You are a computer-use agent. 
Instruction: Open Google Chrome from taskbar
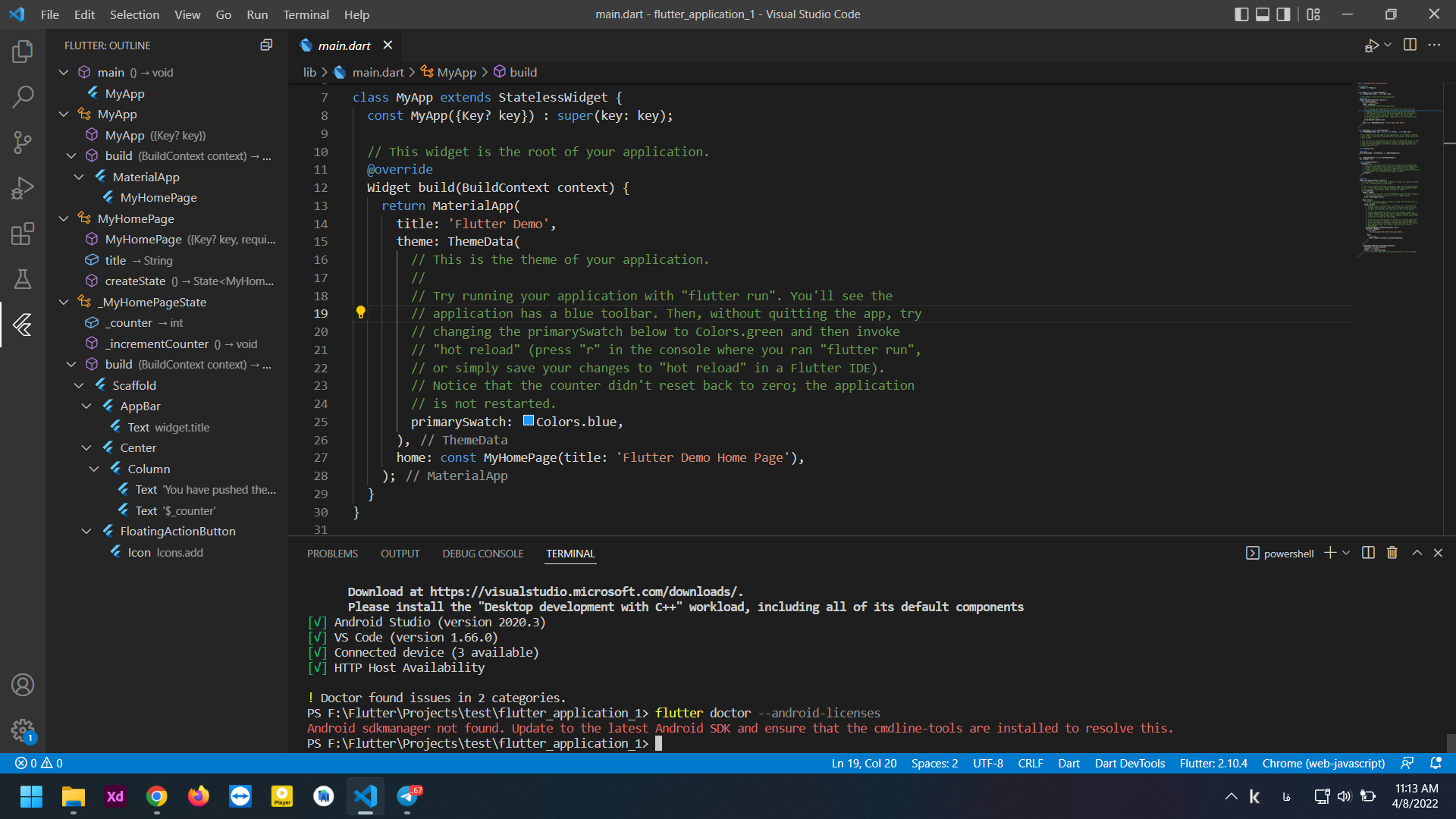(x=157, y=796)
